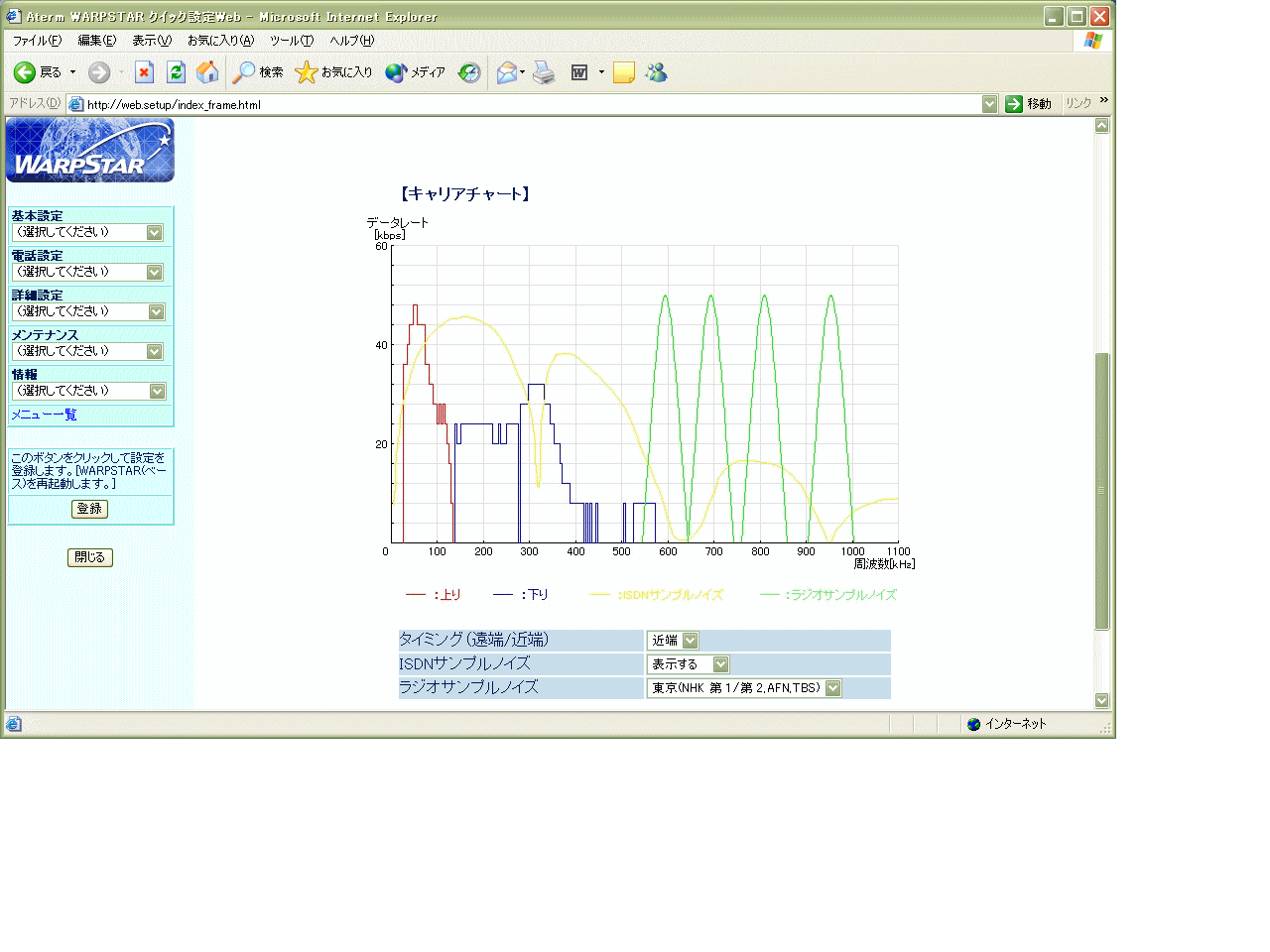Click the page icon in the address bar
The image size is (1270, 952).
point(75,104)
